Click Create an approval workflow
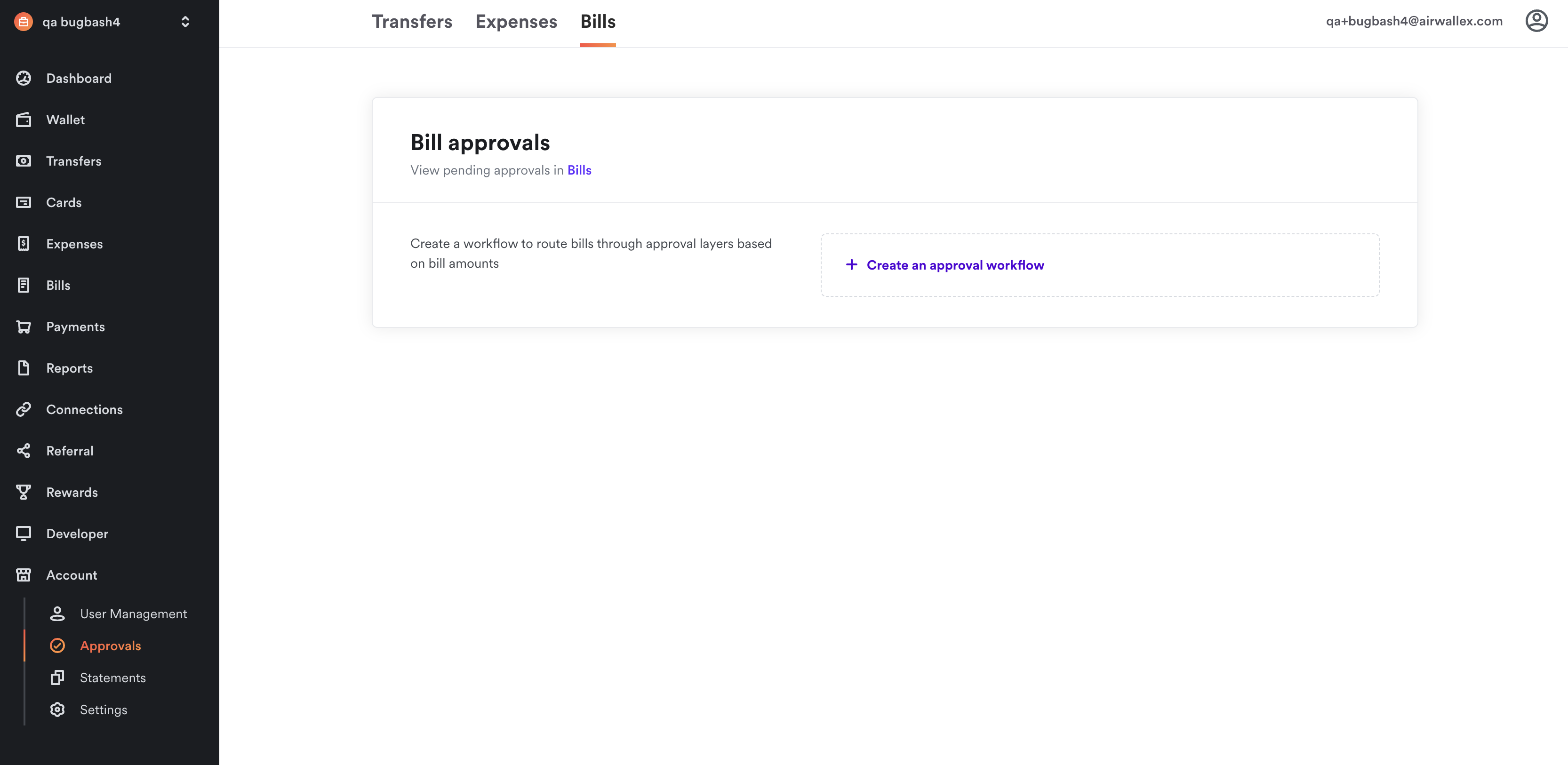 [1099, 265]
